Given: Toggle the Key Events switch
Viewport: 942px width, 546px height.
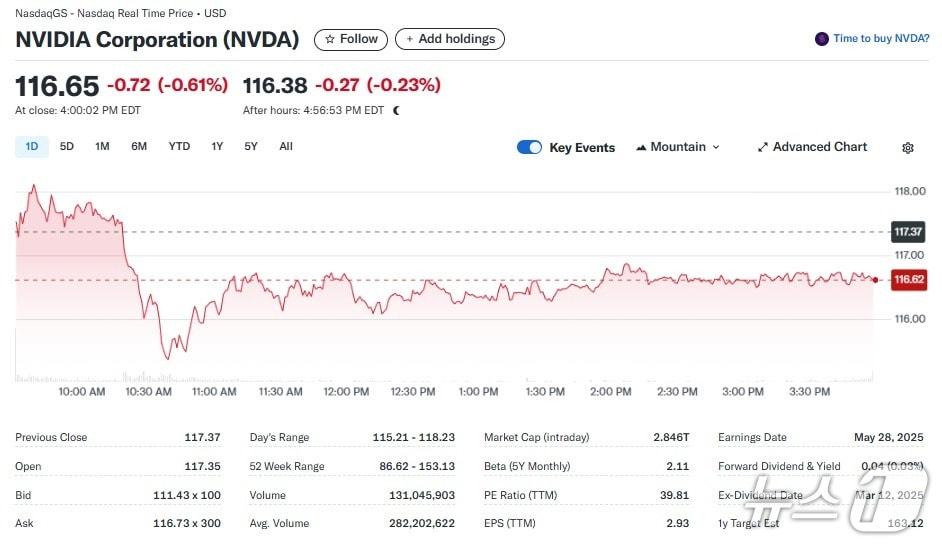Looking at the screenshot, I should pyautogui.click(x=529, y=147).
